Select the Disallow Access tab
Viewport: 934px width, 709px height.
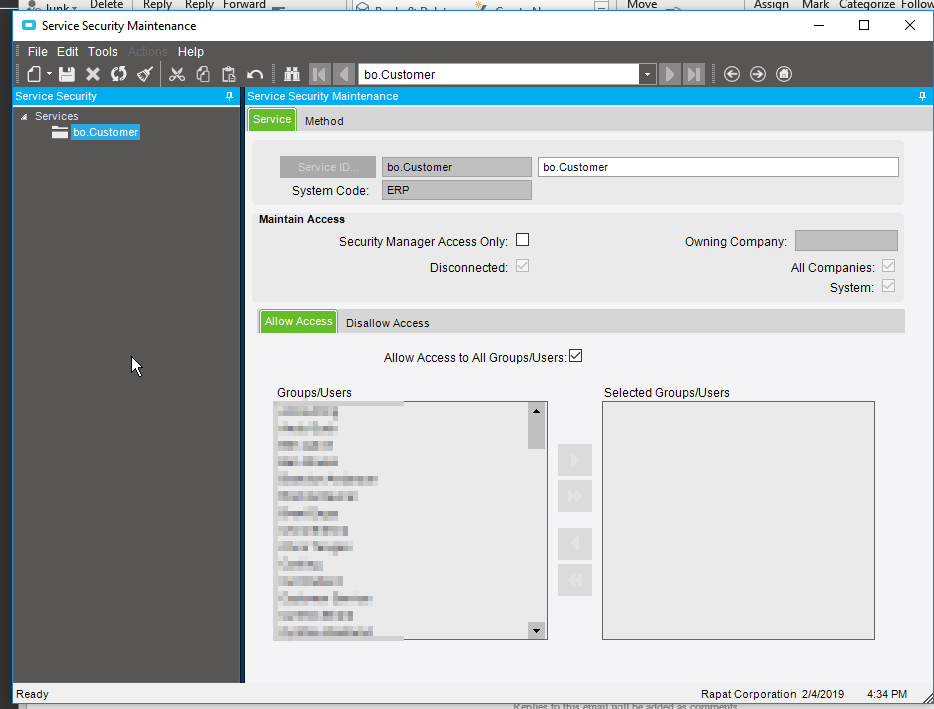click(x=387, y=323)
